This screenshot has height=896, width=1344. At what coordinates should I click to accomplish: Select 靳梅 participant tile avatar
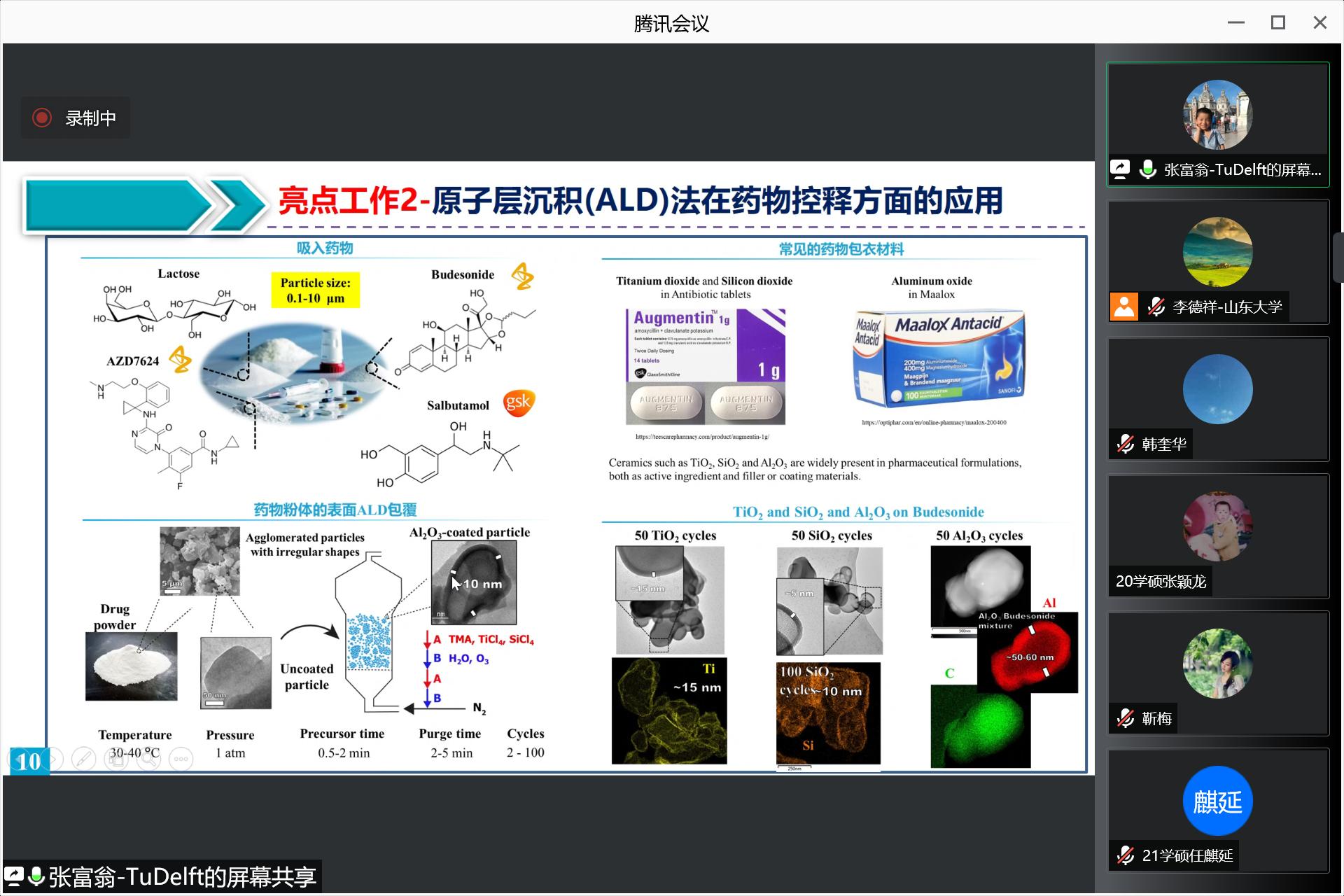pos(1217,664)
